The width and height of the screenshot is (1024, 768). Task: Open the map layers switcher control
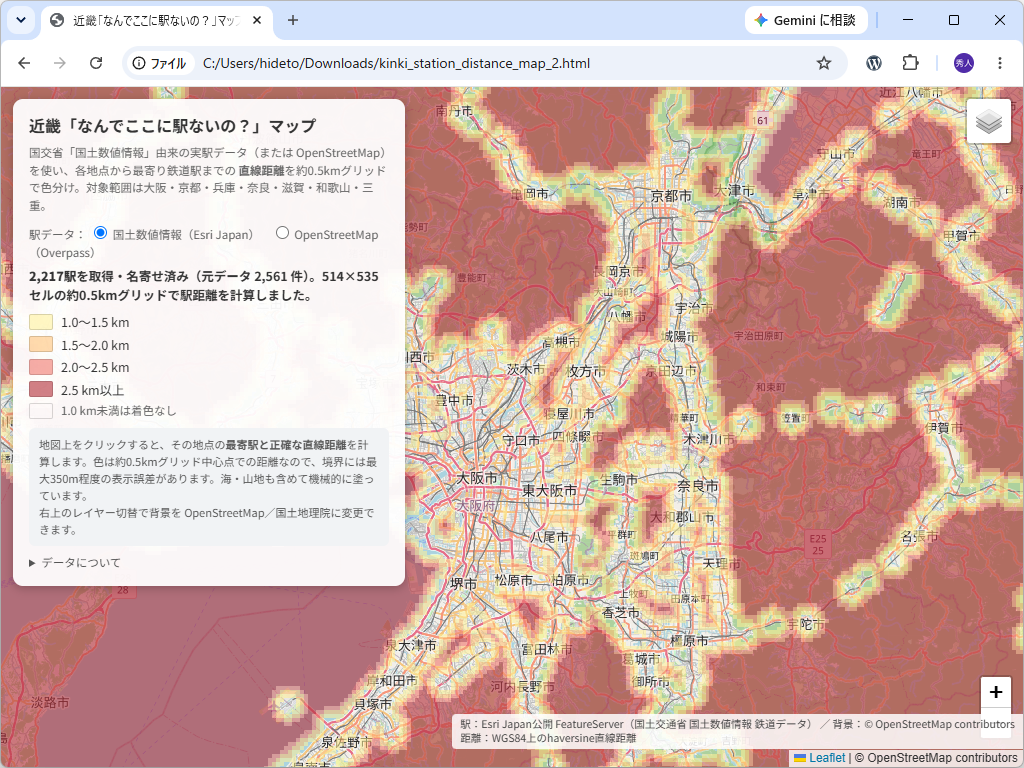point(989,121)
